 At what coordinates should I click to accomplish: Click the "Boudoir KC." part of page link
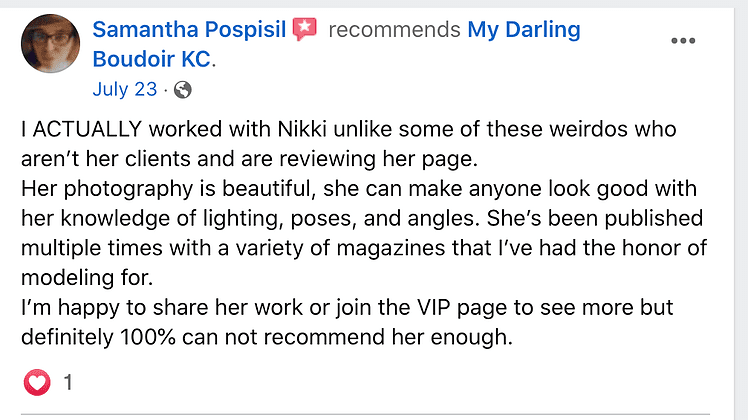point(153,59)
